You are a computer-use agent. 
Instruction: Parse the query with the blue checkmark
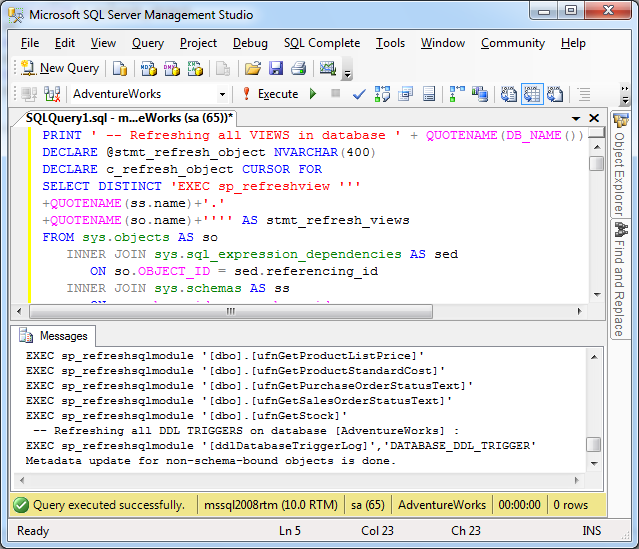coord(359,94)
